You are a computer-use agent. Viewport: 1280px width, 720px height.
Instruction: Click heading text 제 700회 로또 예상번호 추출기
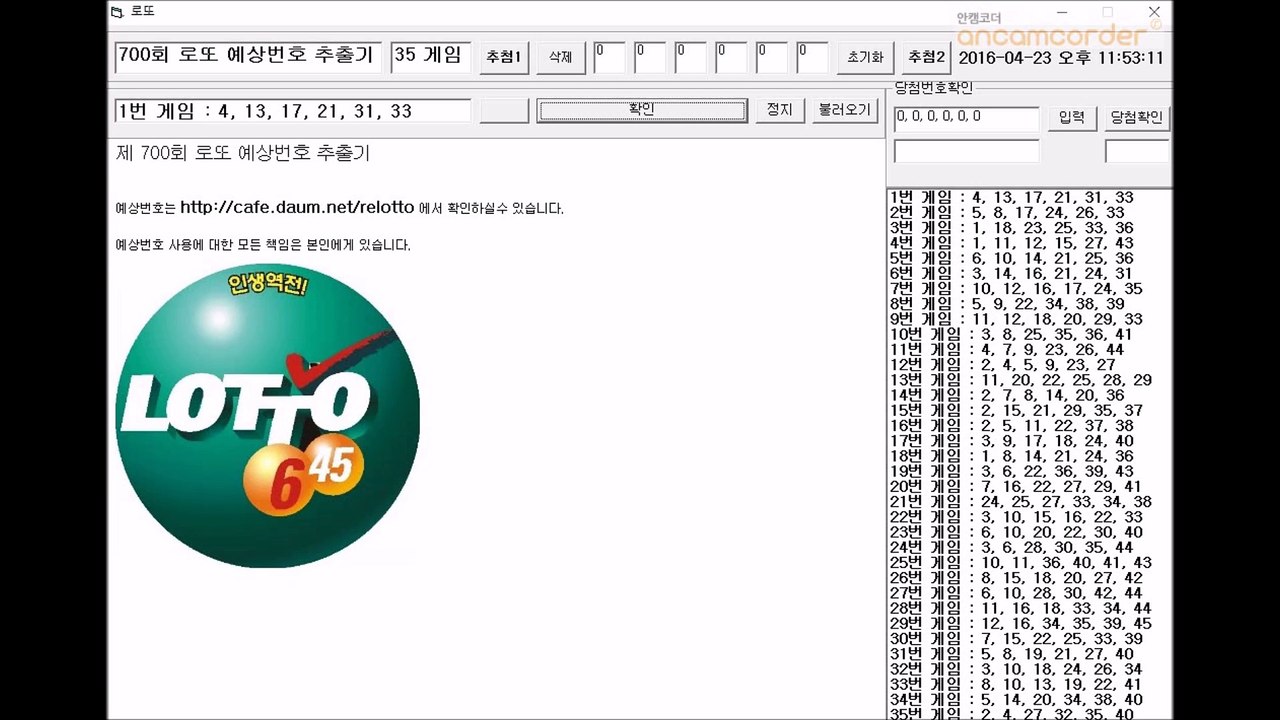pos(243,153)
